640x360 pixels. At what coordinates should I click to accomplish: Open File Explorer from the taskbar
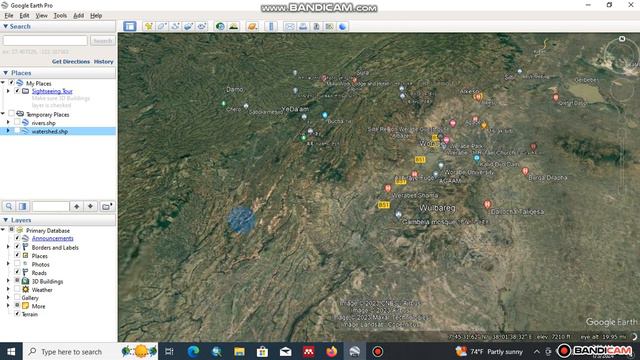click(239, 351)
